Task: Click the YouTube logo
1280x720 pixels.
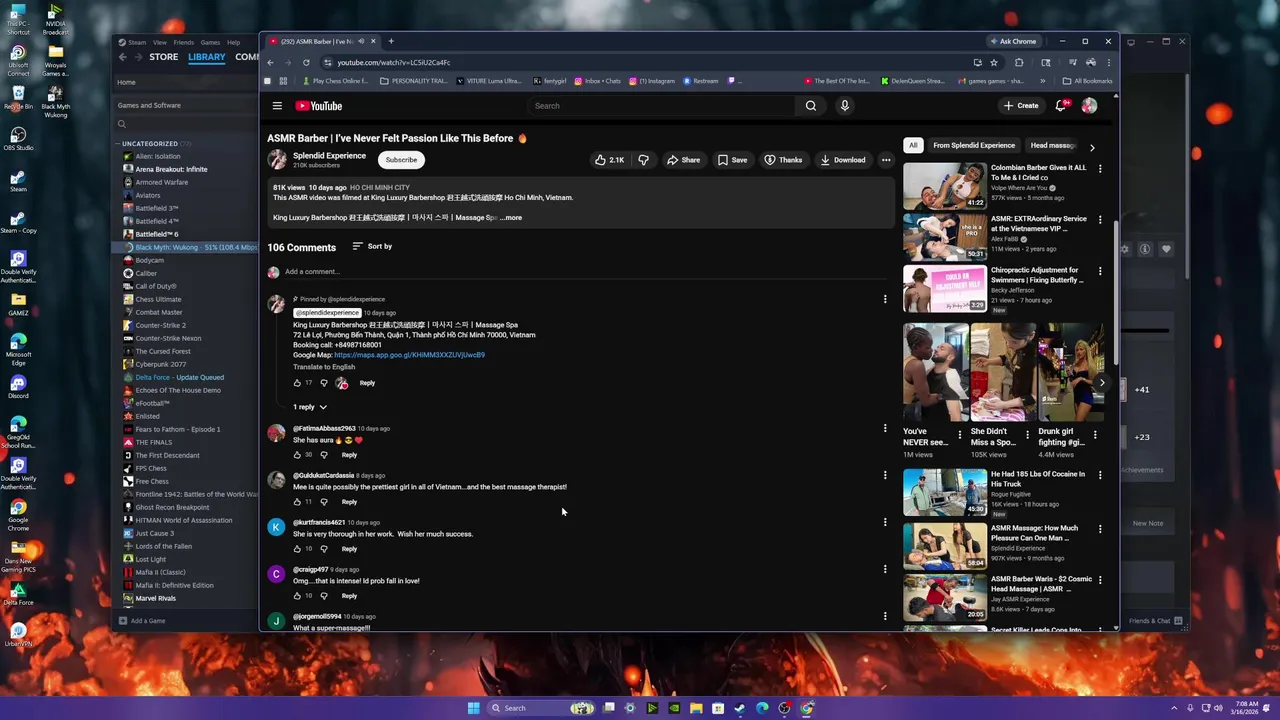Action: pyautogui.click(x=319, y=106)
